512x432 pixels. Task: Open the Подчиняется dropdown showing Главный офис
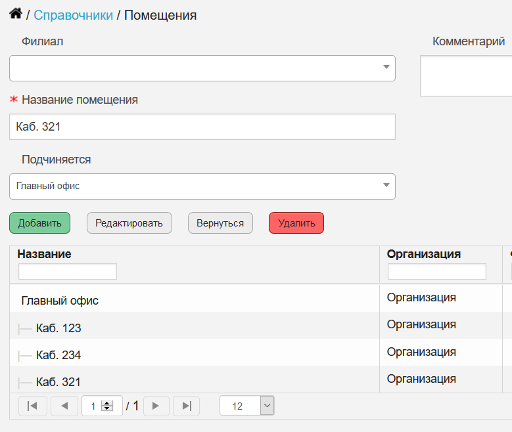[202, 186]
